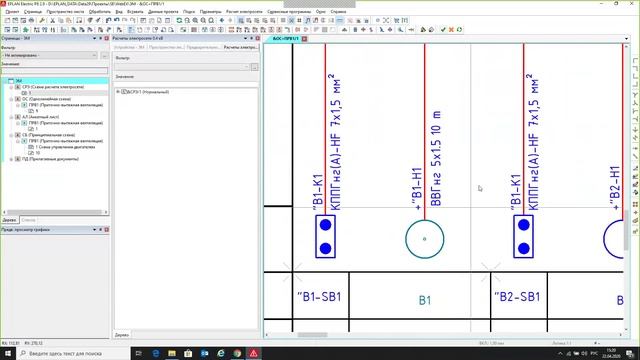This screenshot has height=360, width=640.
Task: Open the graphical preview panel dropdown arrow
Action: coord(94,230)
